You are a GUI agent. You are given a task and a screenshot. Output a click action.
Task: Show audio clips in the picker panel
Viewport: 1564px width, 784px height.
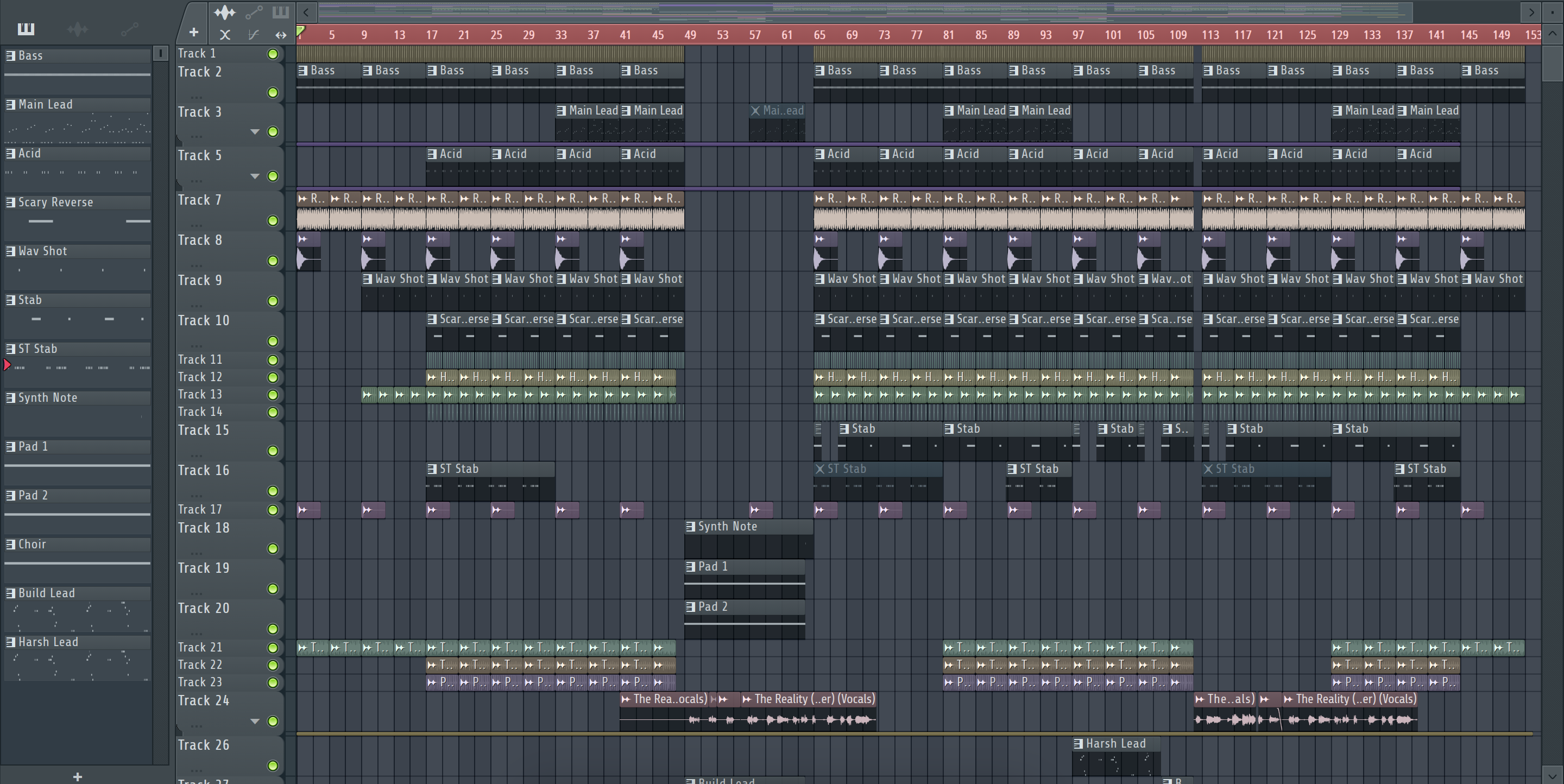(x=78, y=29)
